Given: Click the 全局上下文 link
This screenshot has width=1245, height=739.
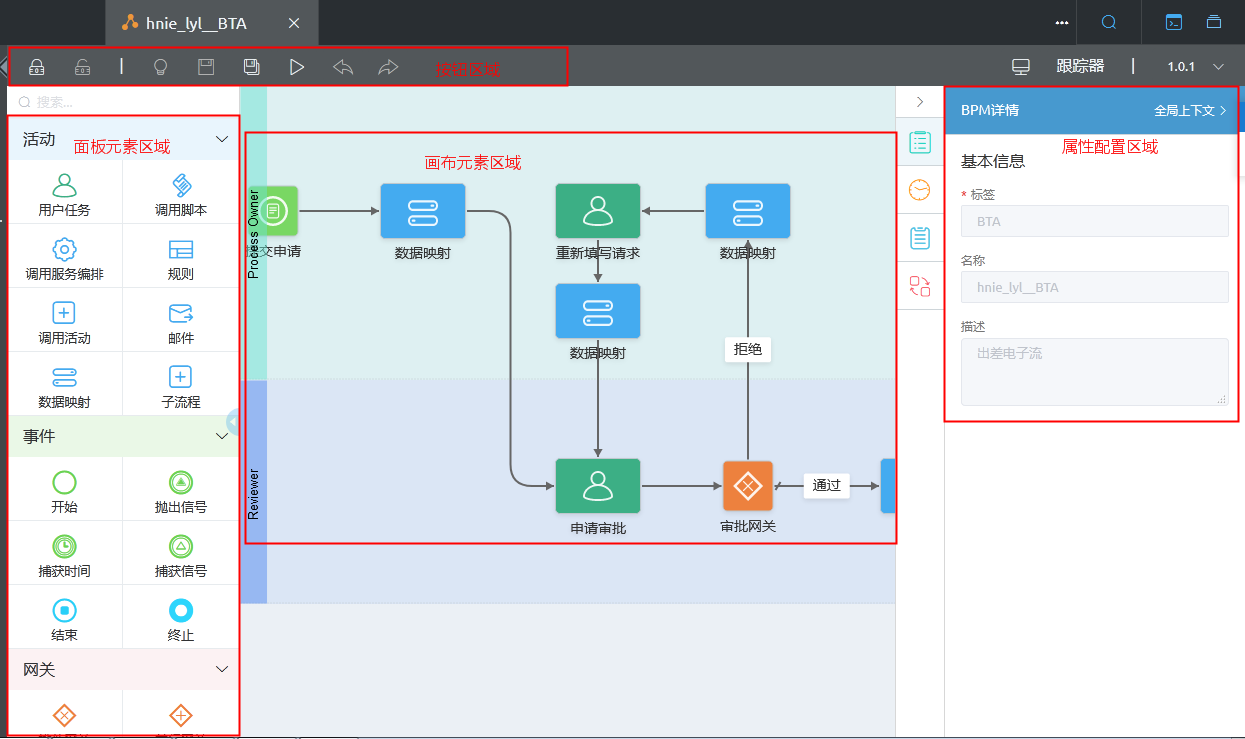Looking at the screenshot, I should click(1190, 110).
